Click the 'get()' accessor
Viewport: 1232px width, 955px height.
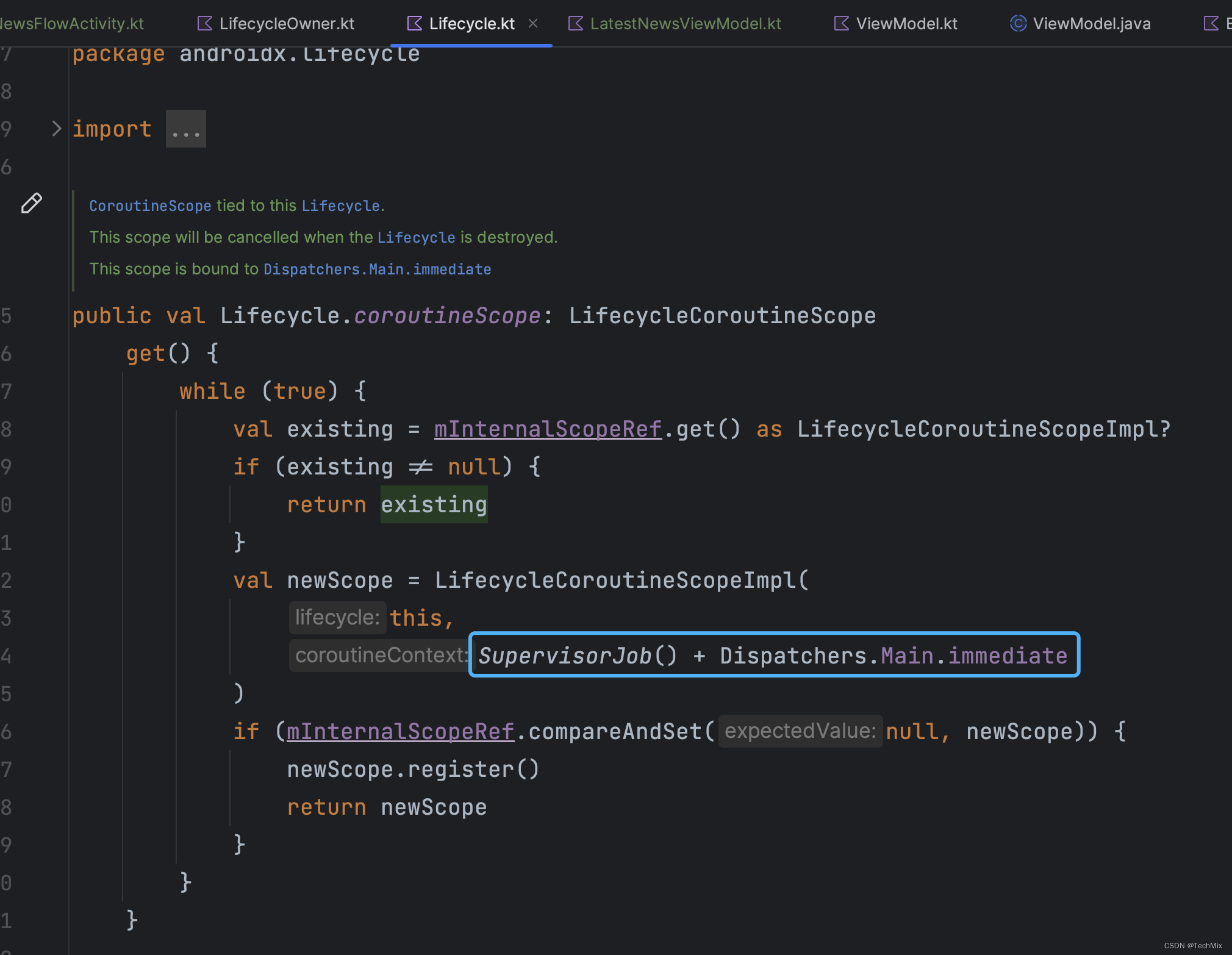[159, 354]
